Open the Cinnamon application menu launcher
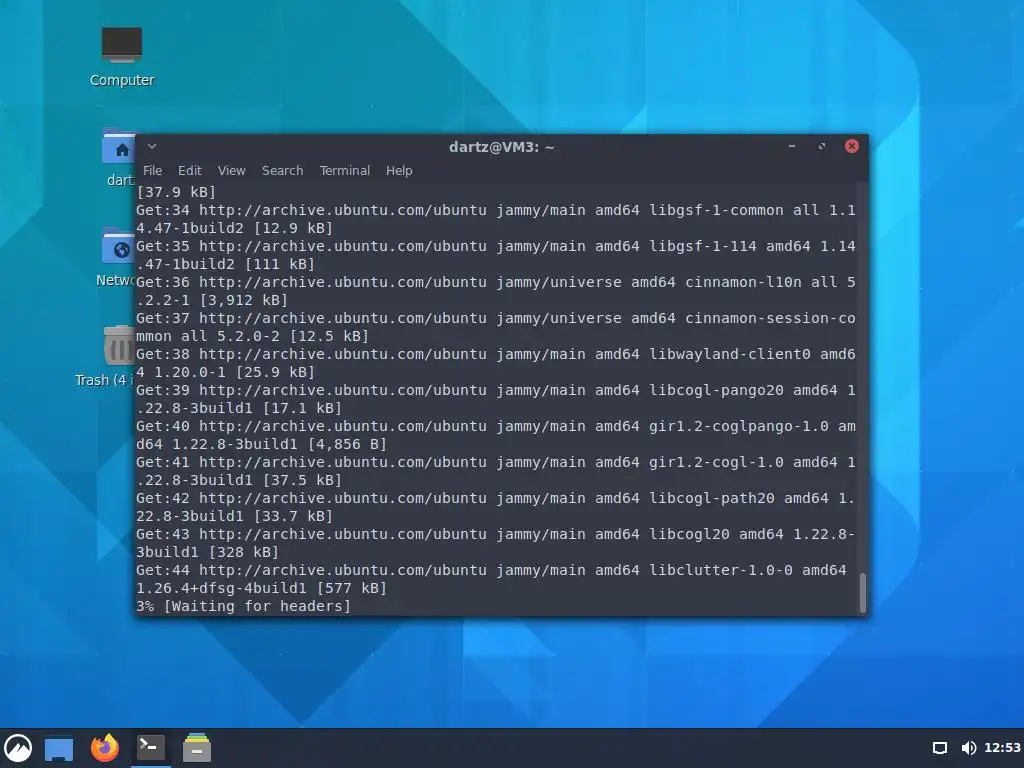The height and width of the screenshot is (768, 1024). pyautogui.click(x=18, y=748)
